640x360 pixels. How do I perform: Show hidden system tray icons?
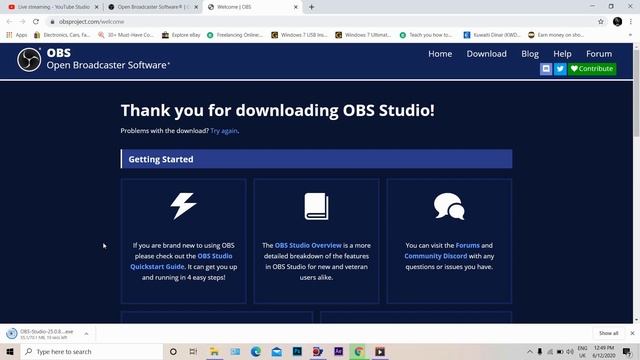529,351
